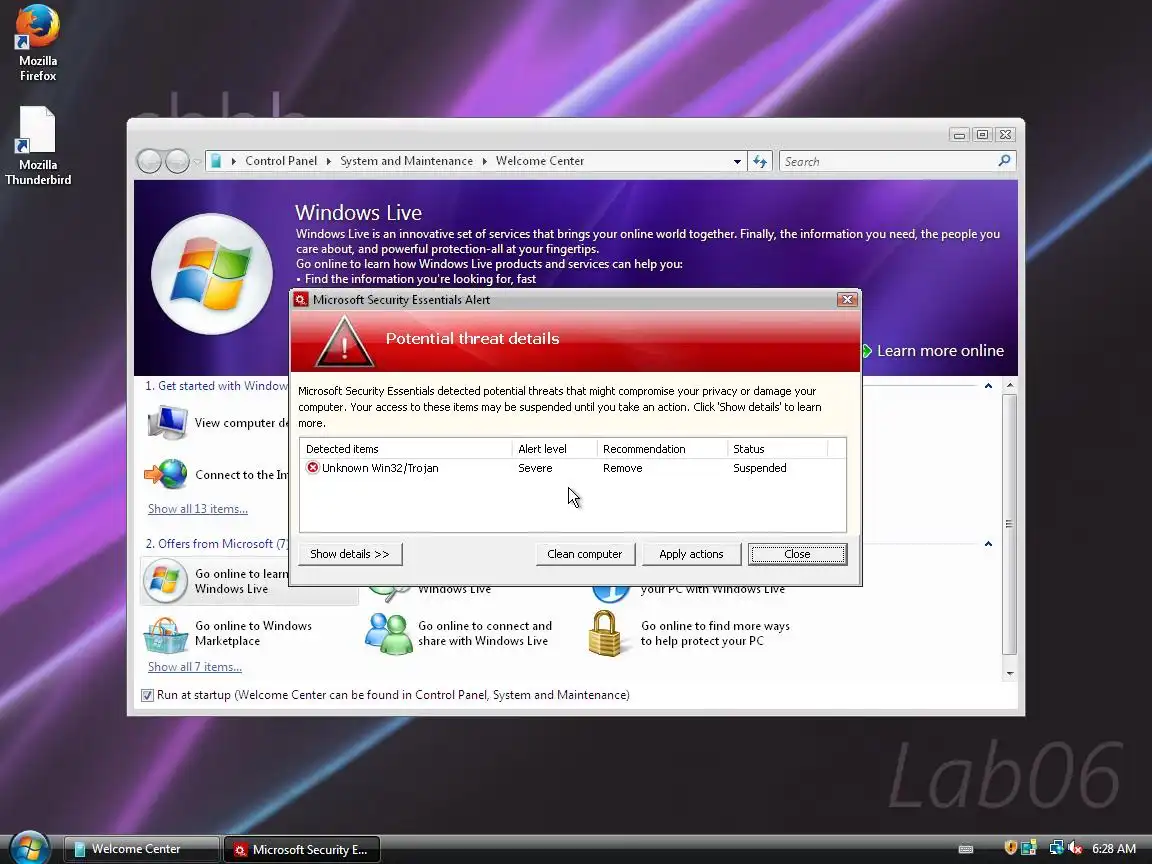Select the red threat icon beside Unknown Win32/Trojan
This screenshot has width=1152, height=864.
tap(312, 467)
